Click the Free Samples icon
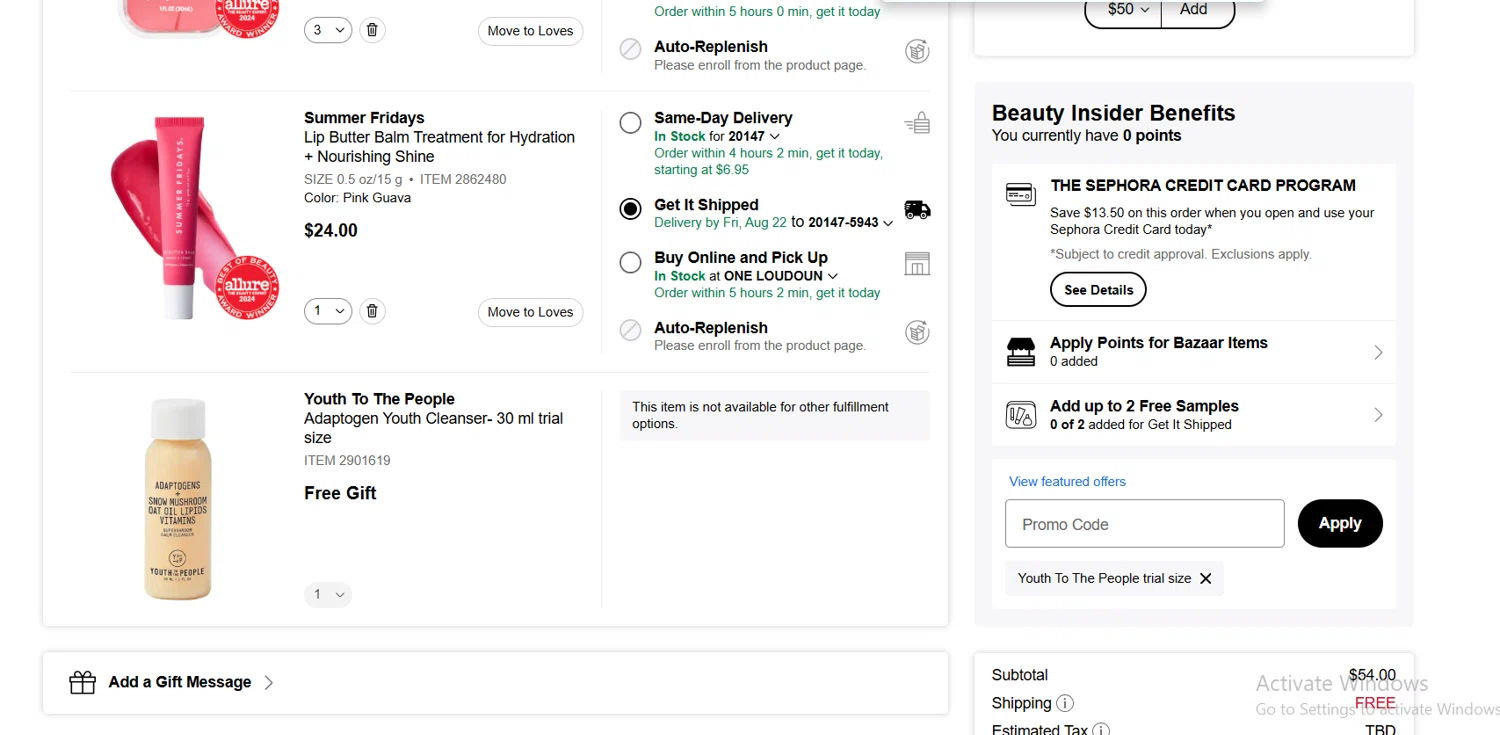The height and width of the screenshot is (735, 1500). [x=1021, y=415]
